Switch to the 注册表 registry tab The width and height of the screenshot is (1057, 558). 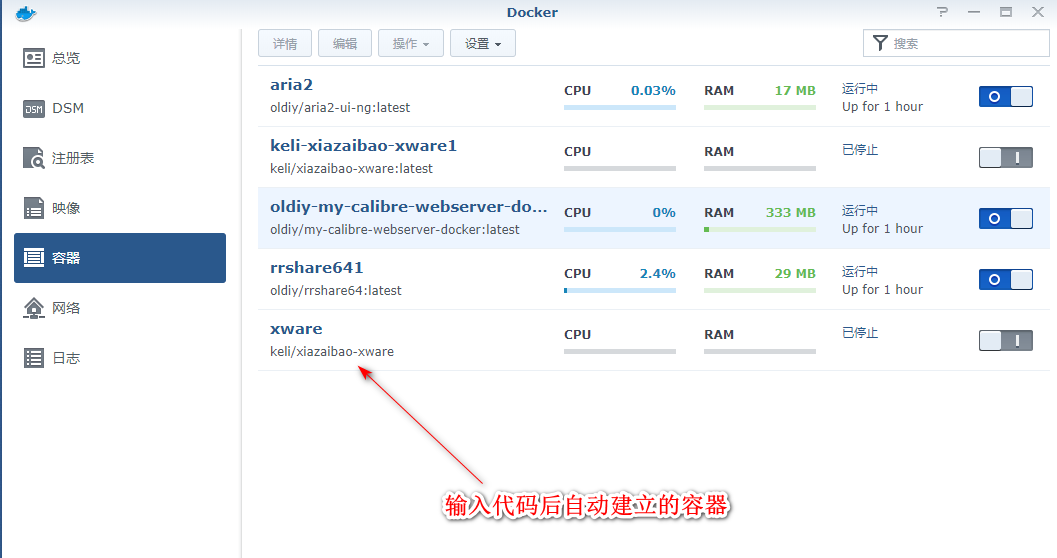point(120,158)
